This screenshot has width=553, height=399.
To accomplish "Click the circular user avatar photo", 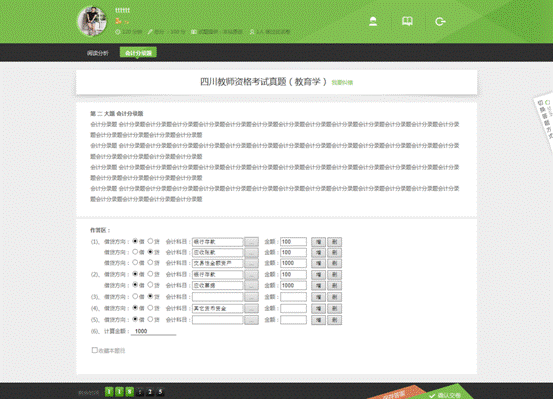I will coord(92,22).
